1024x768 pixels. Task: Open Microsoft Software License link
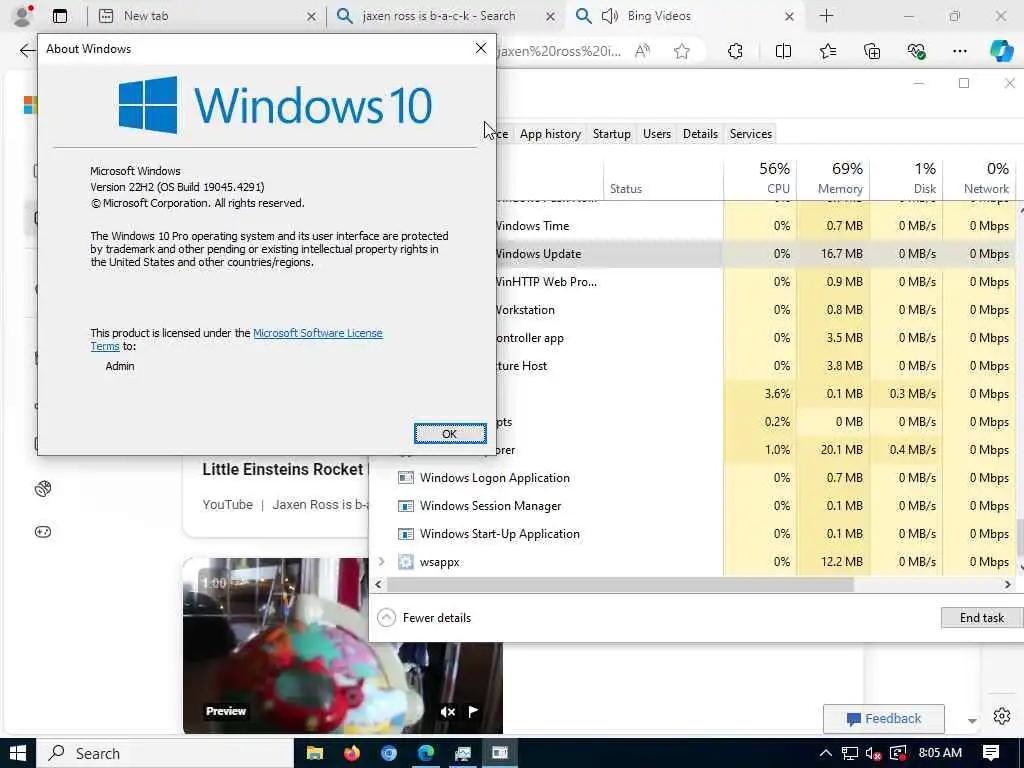tap(317, 333)
